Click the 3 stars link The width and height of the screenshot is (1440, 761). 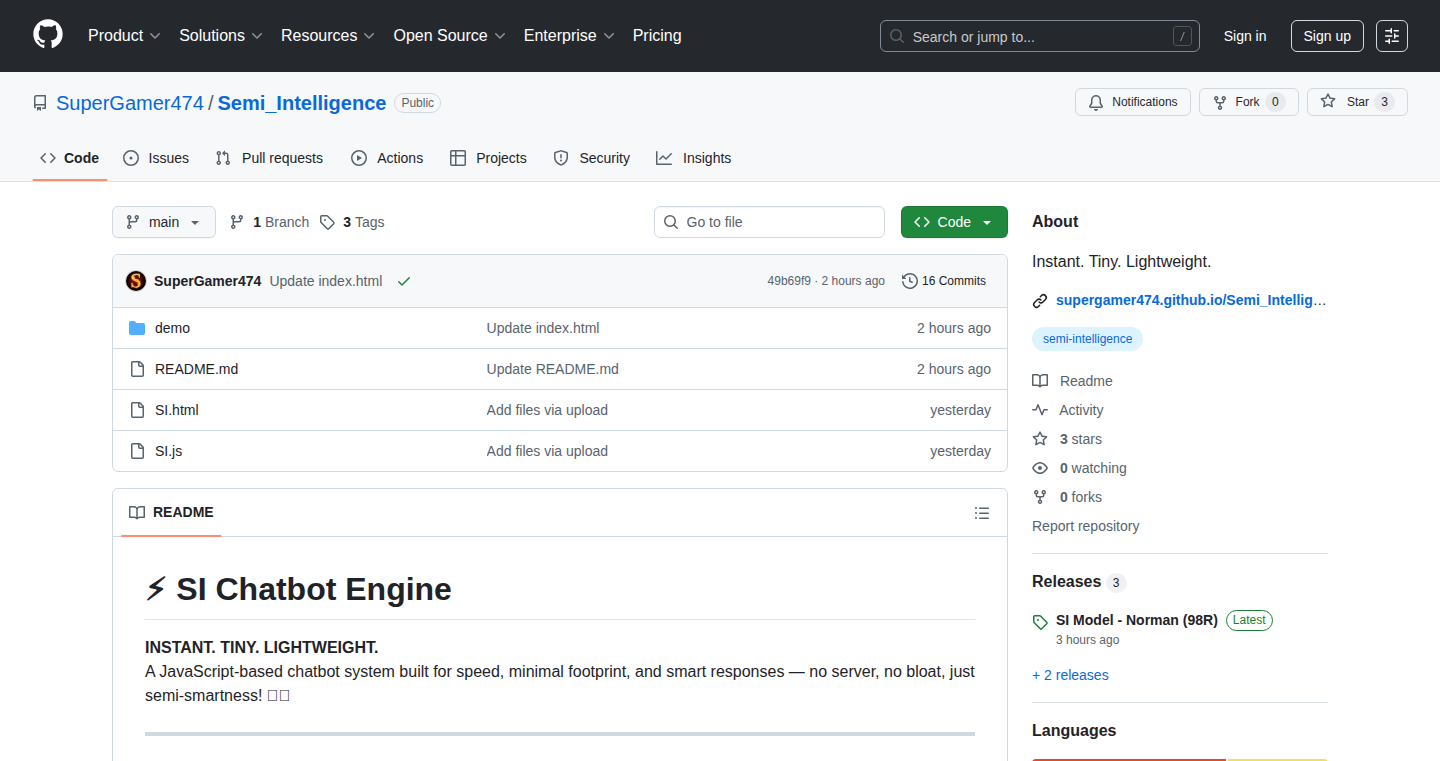[1067, 439]
